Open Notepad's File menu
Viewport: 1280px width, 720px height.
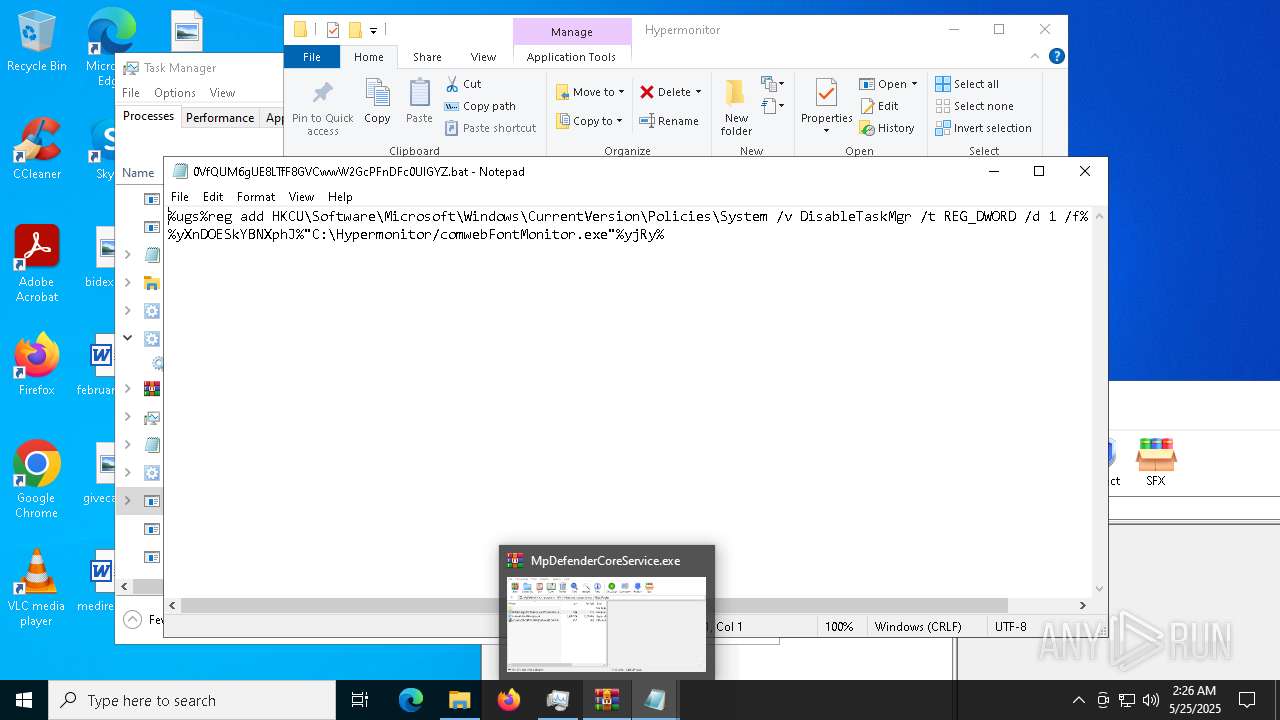[x=180, y=197]
